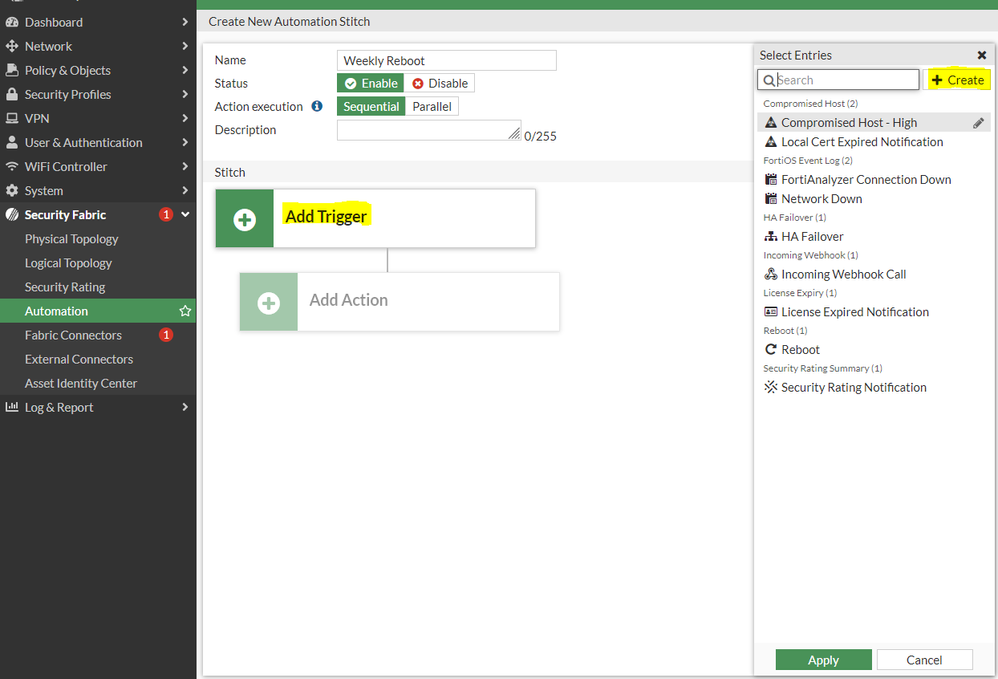Click the WiFi Controller signal icon
Screen dimensions: 998x679
coord(11,166)
